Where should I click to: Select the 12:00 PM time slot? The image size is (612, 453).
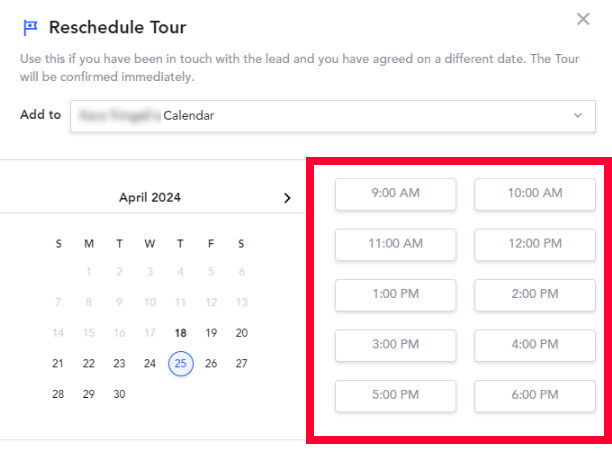[x=535, y=244]
